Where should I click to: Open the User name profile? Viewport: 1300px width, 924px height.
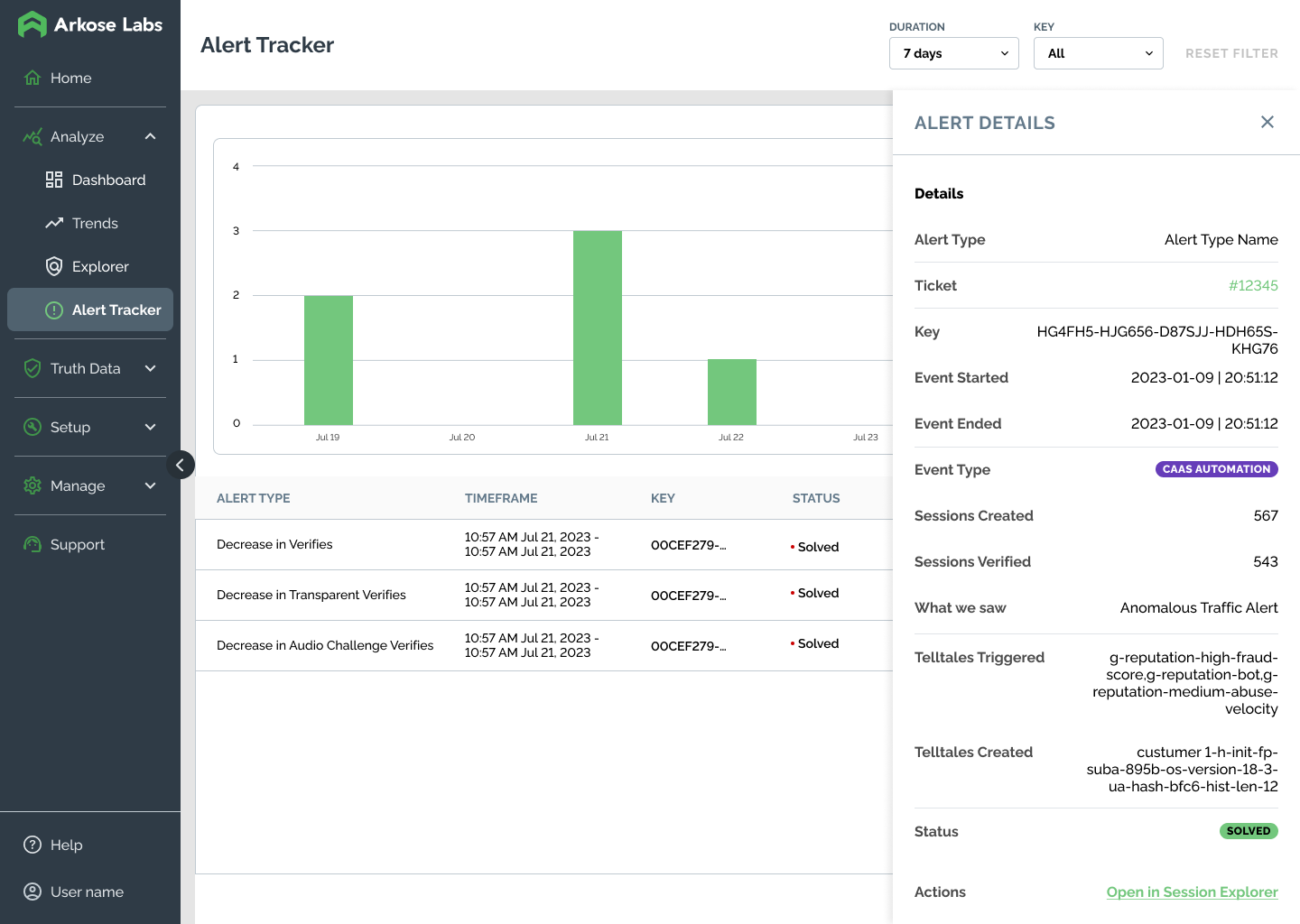point(87,892)
